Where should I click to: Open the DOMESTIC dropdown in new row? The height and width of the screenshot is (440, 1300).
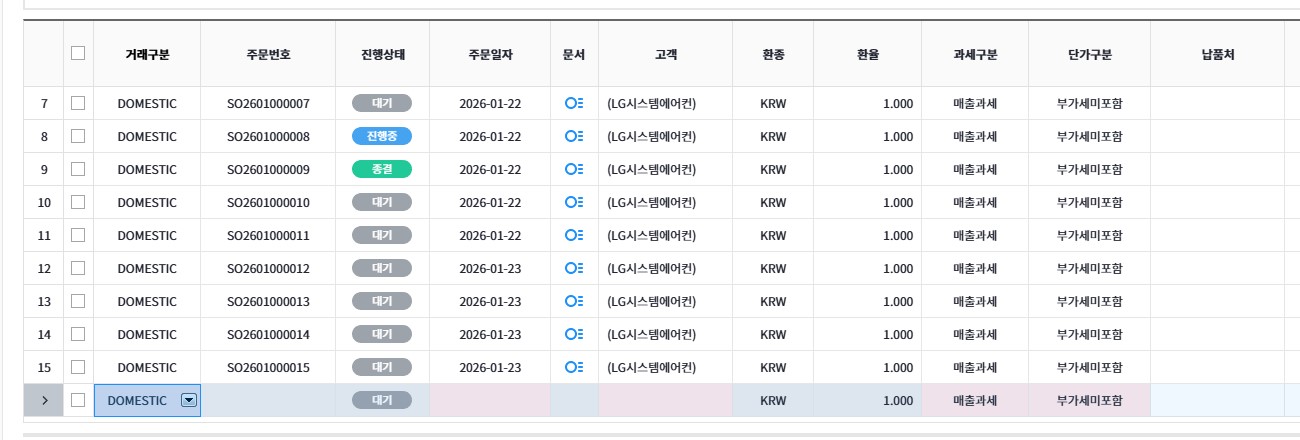pos(188,400)
